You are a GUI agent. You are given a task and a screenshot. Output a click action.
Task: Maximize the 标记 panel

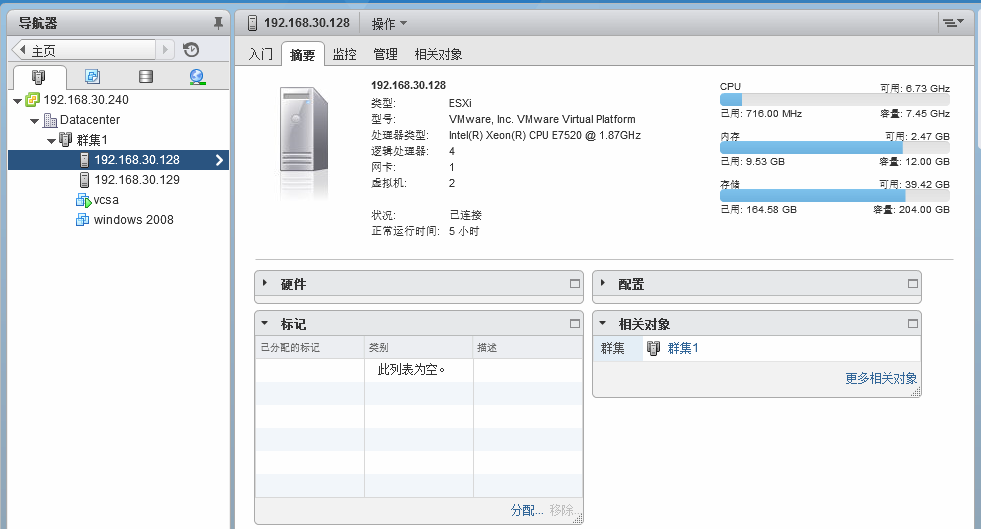[x=574, y=324]
